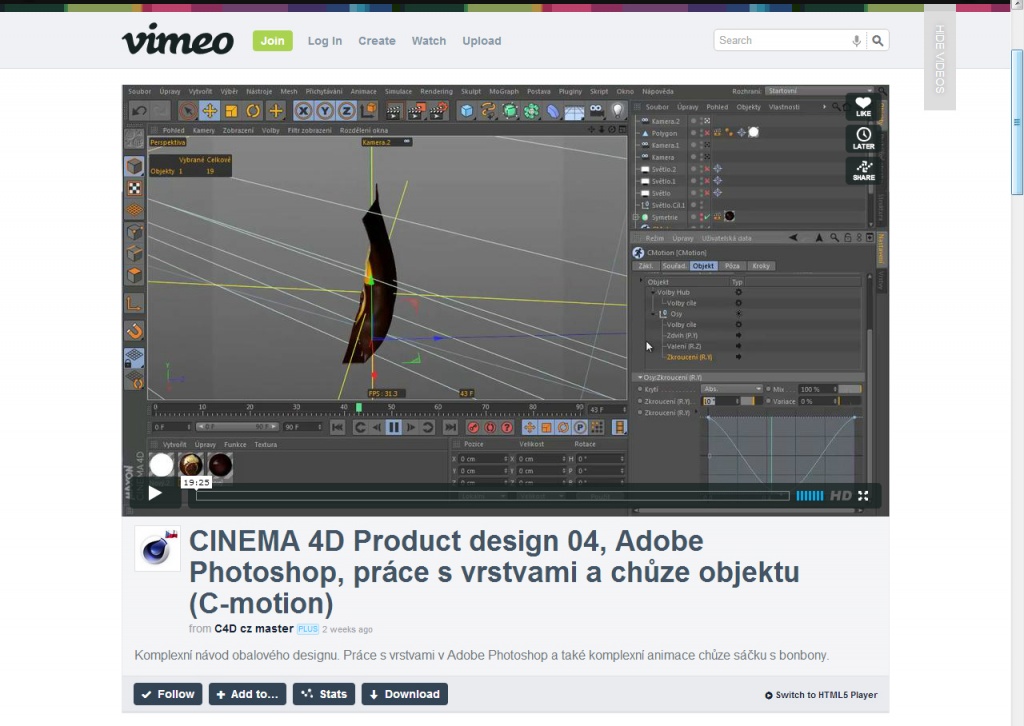
Task: Open the Rendering menu in Cinema 4D
Action: click(436, 91)
